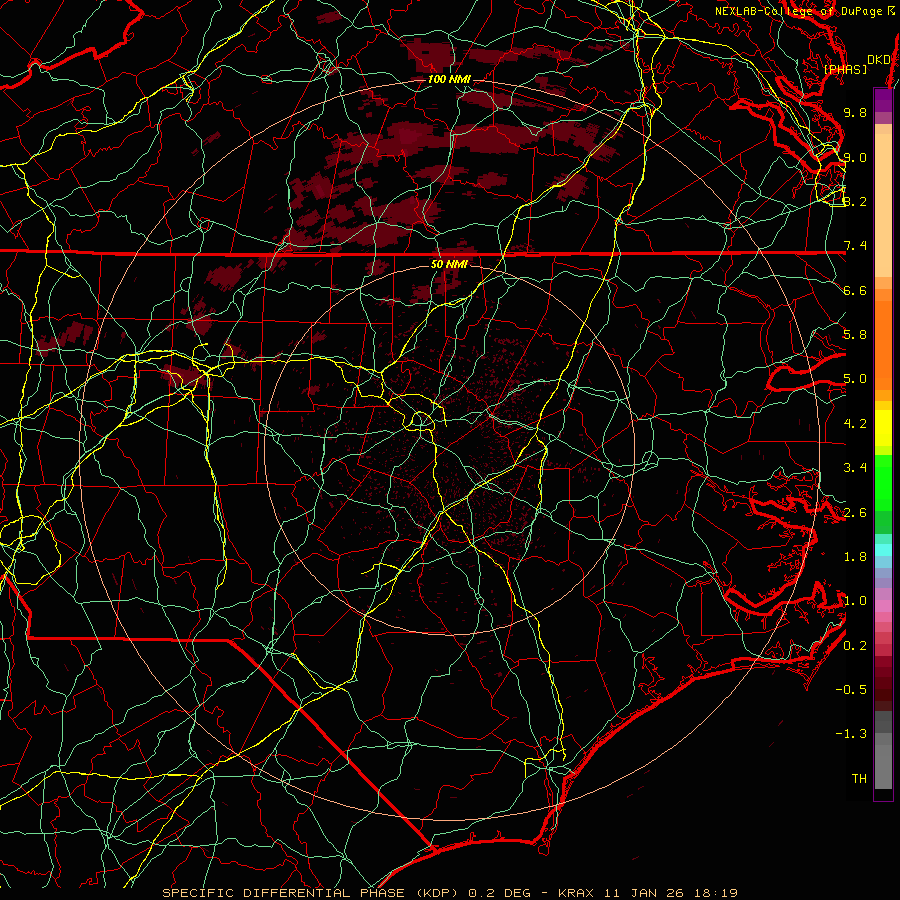The height and width of the screenshot is (900, 900).
Task: Click the 1.0 legend value
Action: coord(855,601)
